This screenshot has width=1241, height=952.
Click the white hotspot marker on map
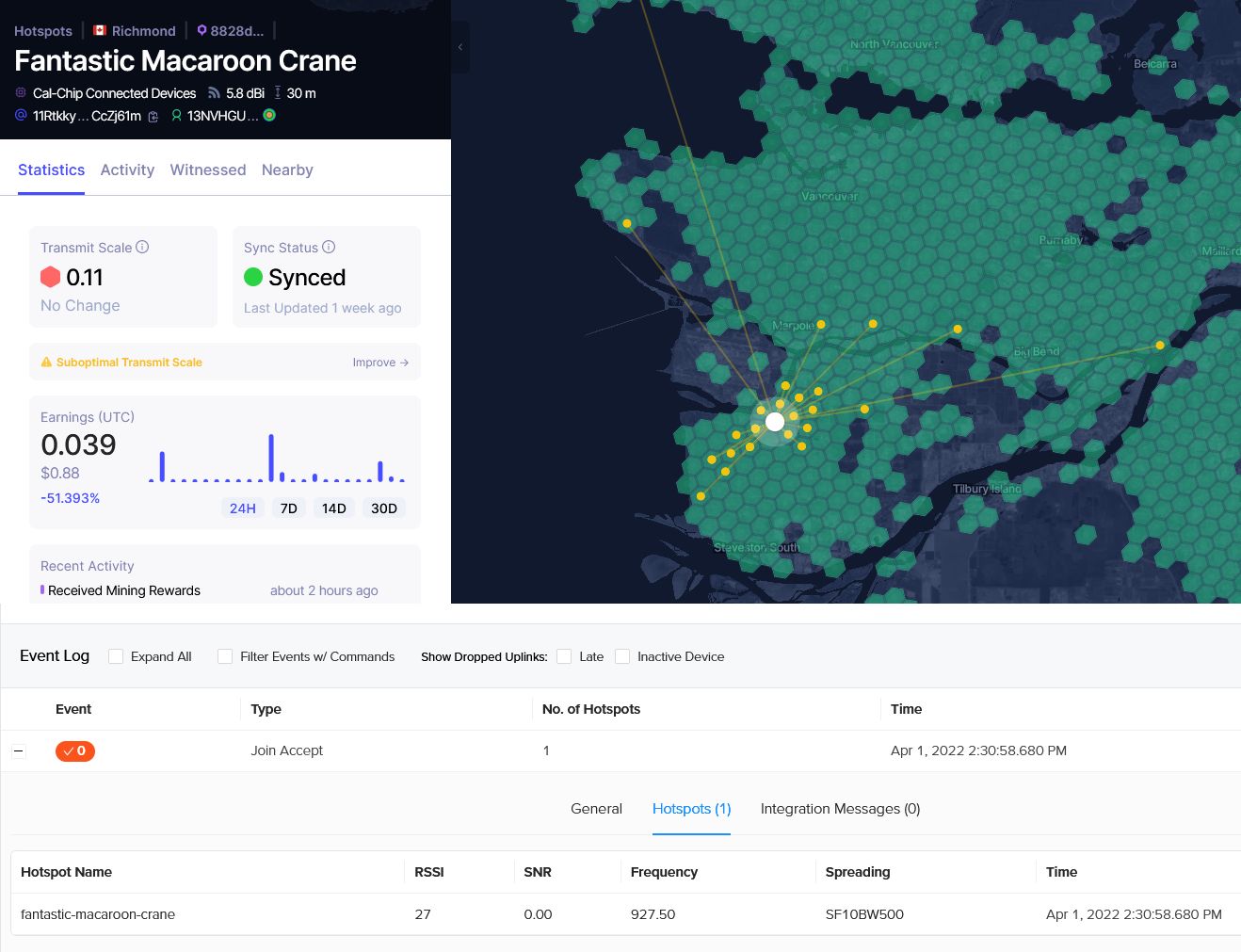[775, 422]
